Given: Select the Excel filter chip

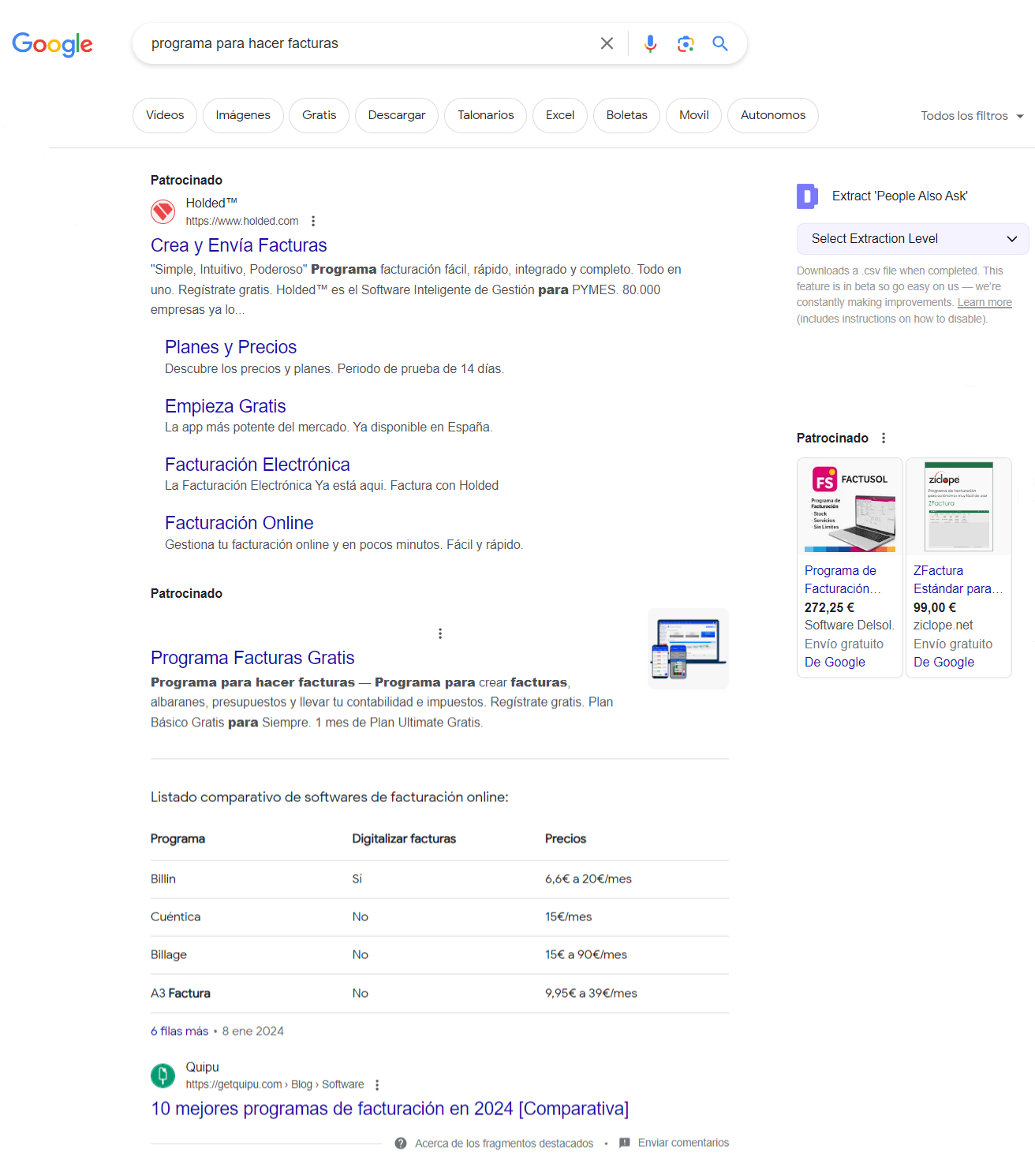Looking at the screenshot, I should coord(560,115).
